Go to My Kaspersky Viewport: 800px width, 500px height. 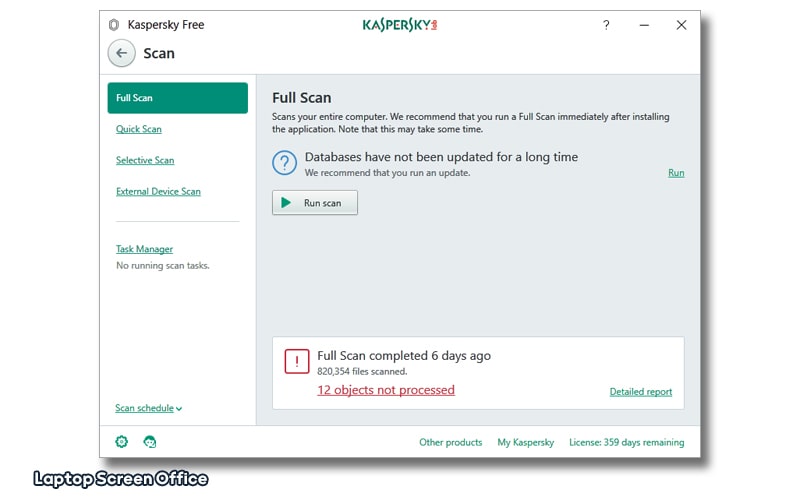pos(526,442)
